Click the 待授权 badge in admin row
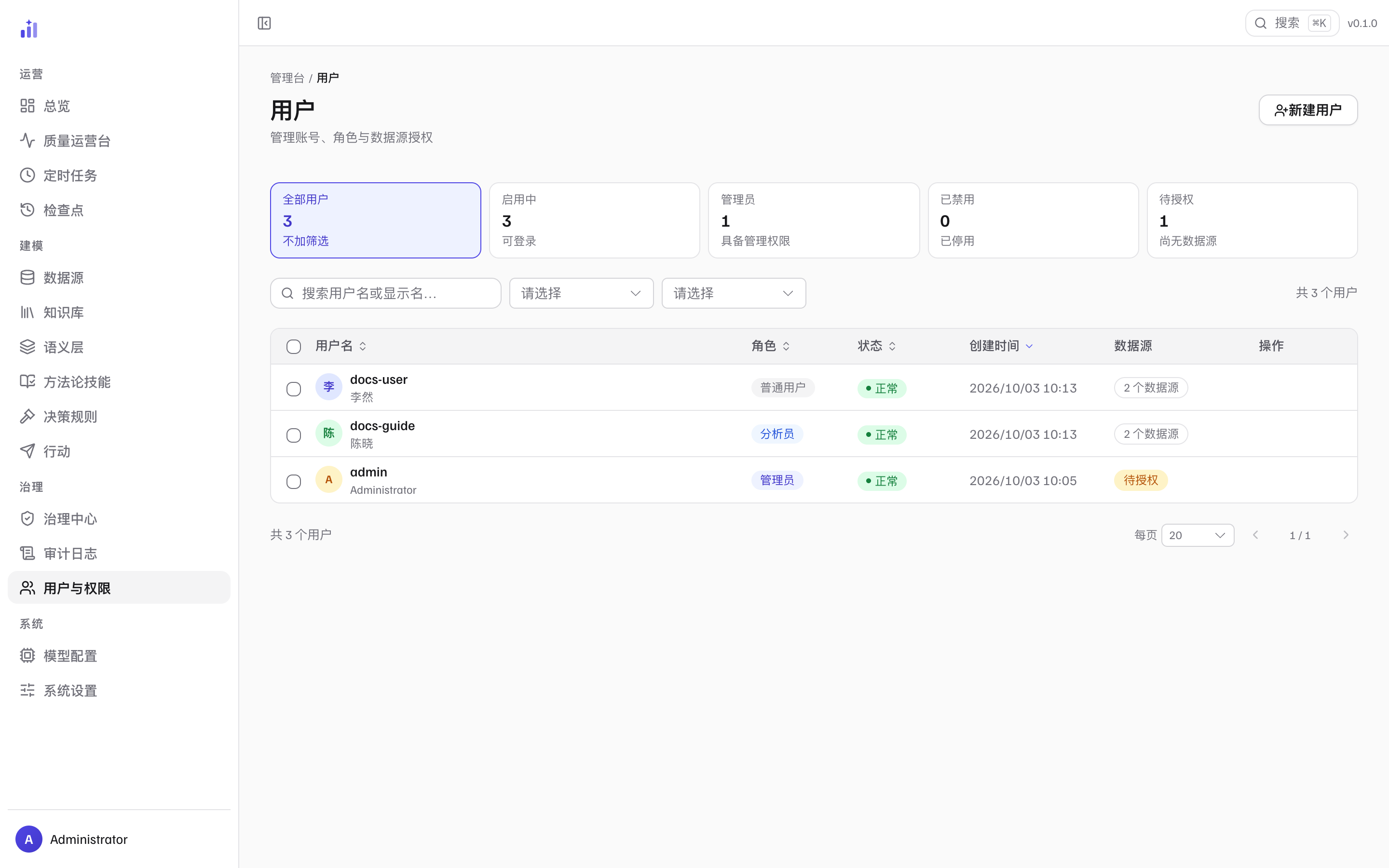The width and height of the screenshot is (1389, 868). (1141, 480)
